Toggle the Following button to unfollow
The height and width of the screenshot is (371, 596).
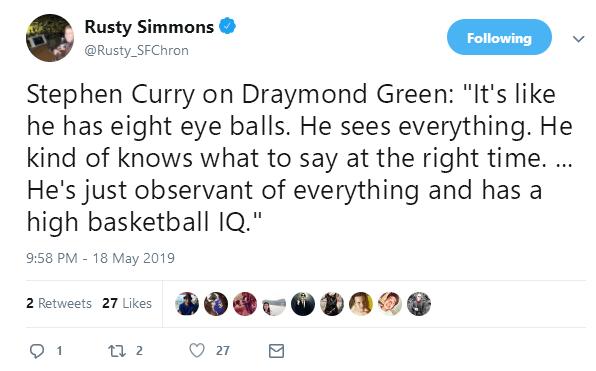point(499,37)
